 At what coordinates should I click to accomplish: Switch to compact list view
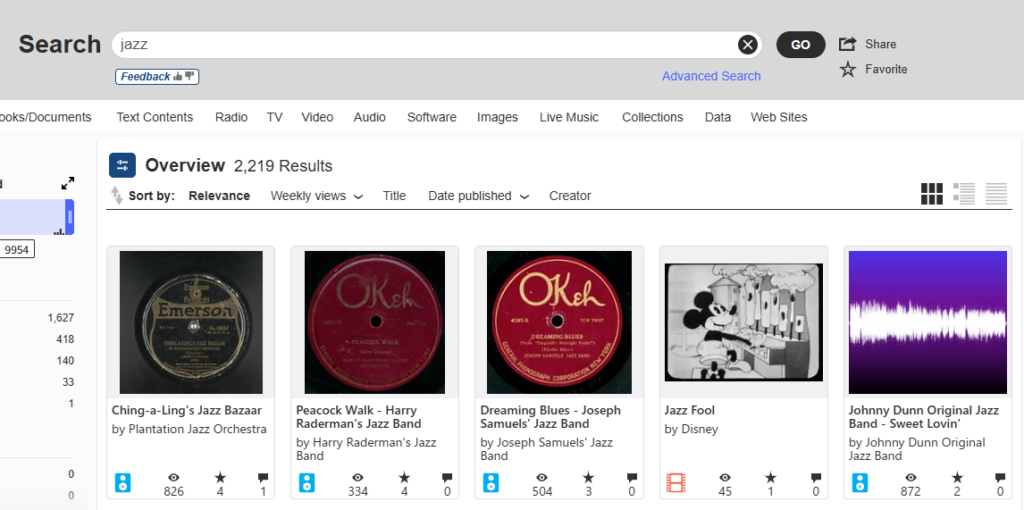click(996, 194)
